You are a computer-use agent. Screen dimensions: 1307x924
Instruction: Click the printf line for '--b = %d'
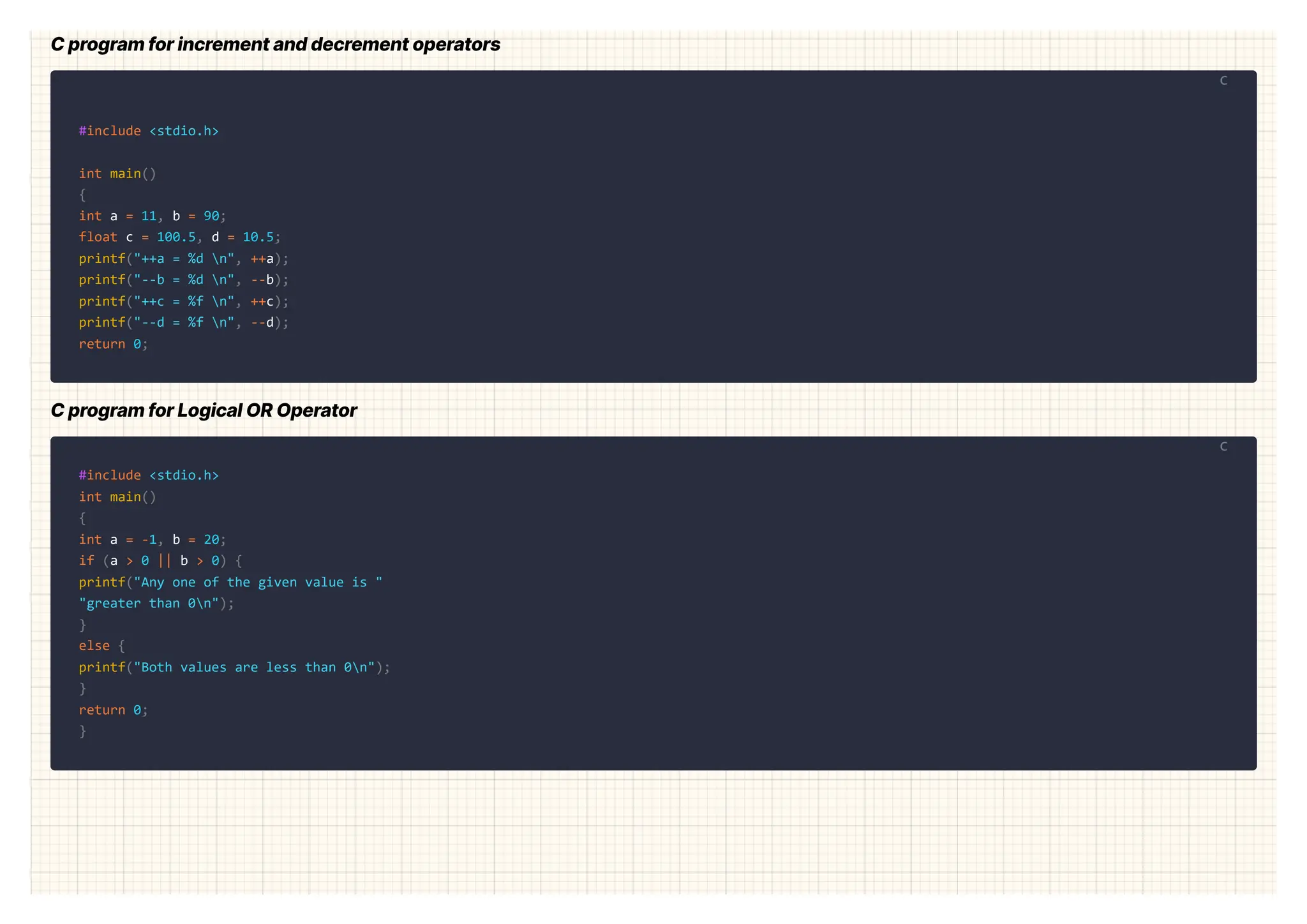pyautogui.click(x=184, y=280)
